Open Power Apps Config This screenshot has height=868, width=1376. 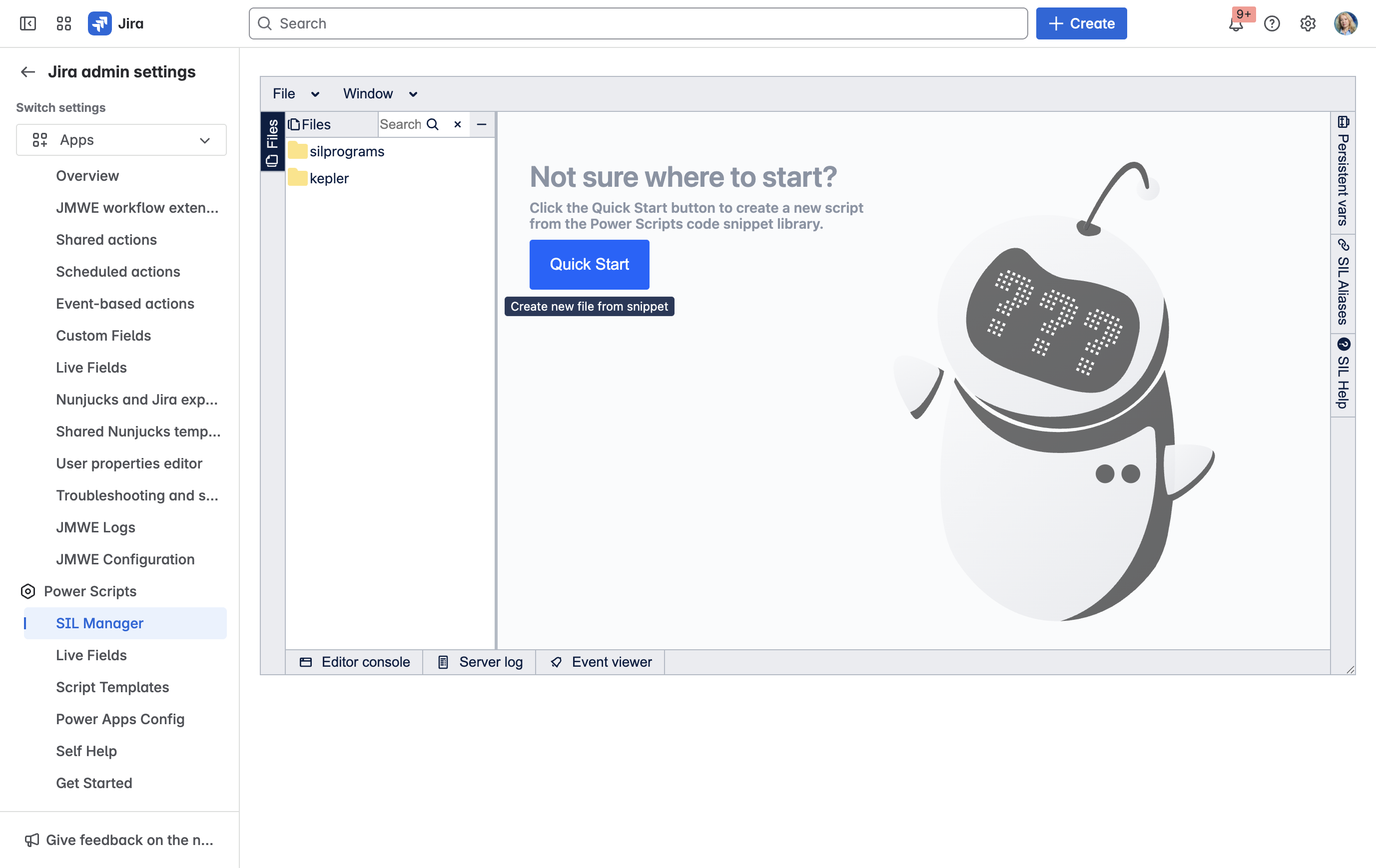[x=120, y=719]
